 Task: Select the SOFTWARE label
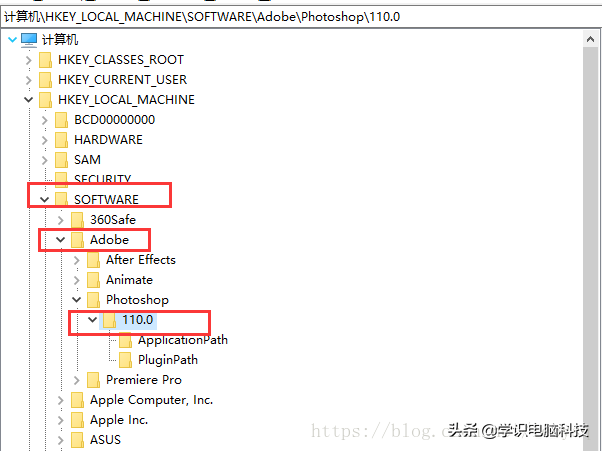point(106,200)
